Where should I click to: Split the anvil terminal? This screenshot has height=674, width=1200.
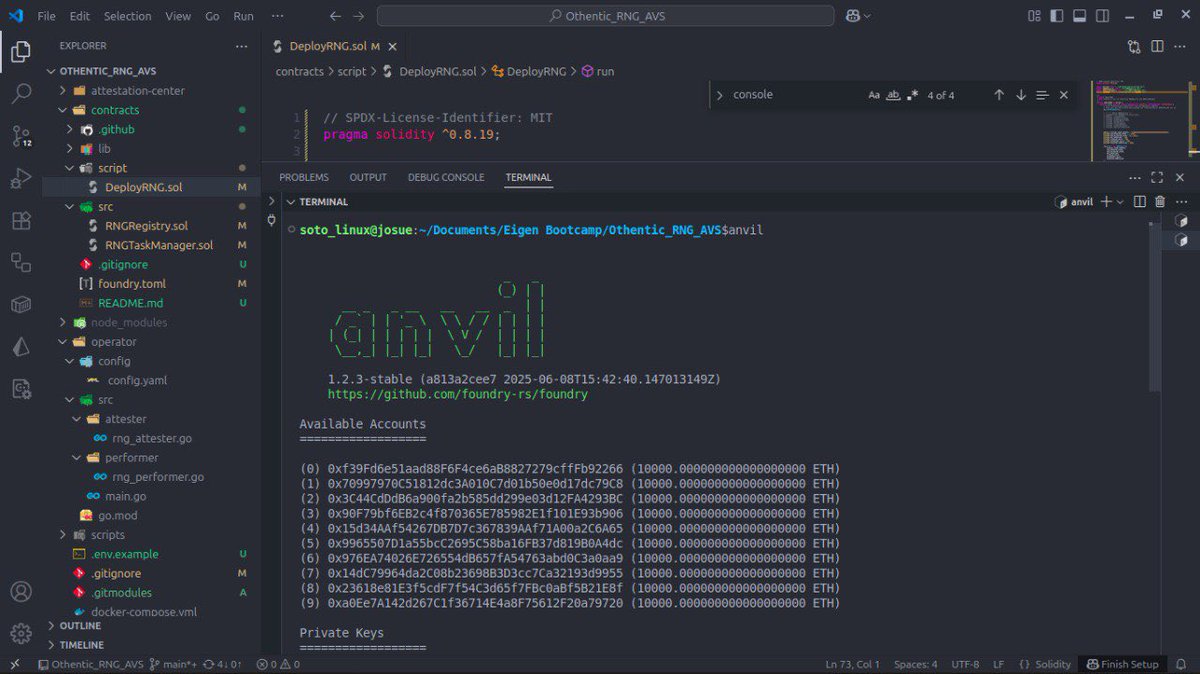tap(1139, 201)
